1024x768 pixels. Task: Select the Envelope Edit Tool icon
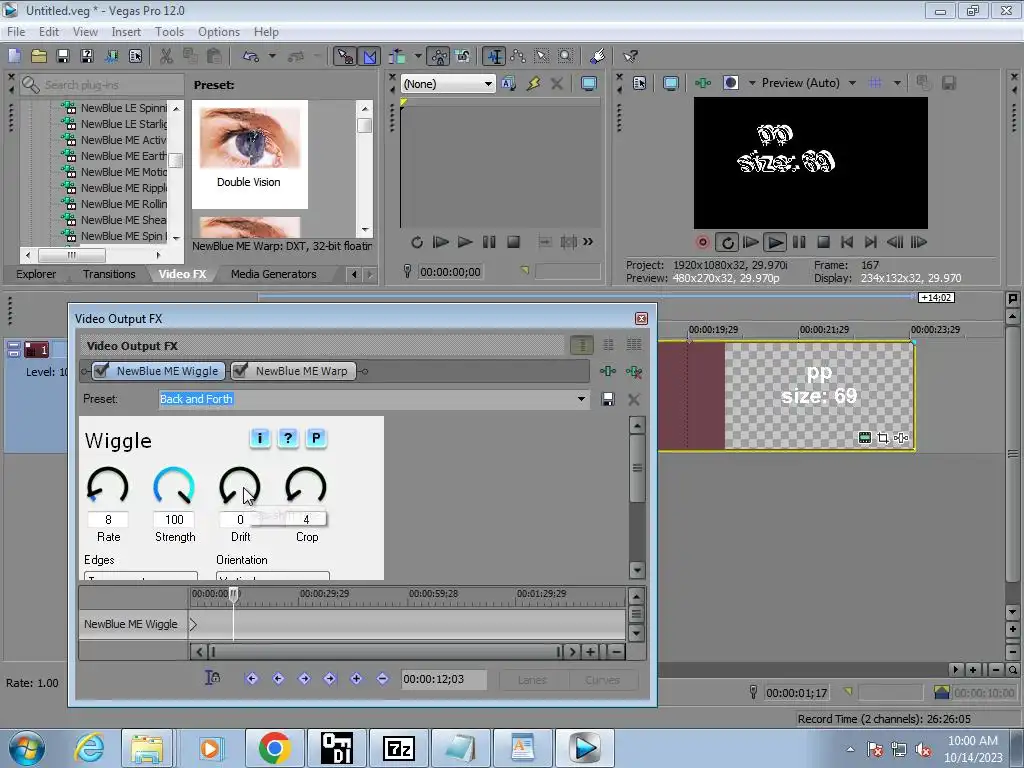pos(518,57)
